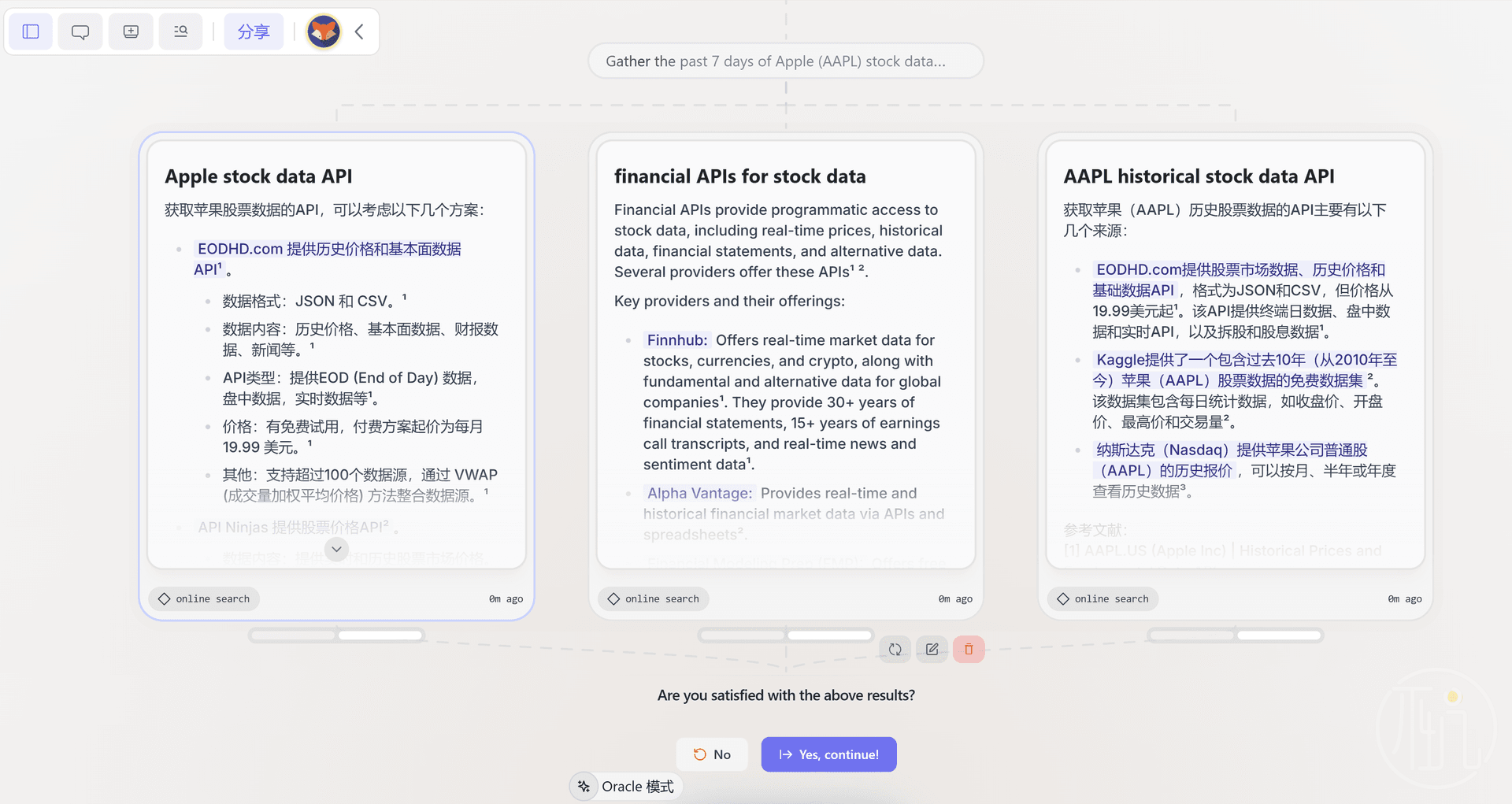The height and width of the screenshot is (804, 1512).
Task: Click the red delete trash icon
Action: (969, 650)
